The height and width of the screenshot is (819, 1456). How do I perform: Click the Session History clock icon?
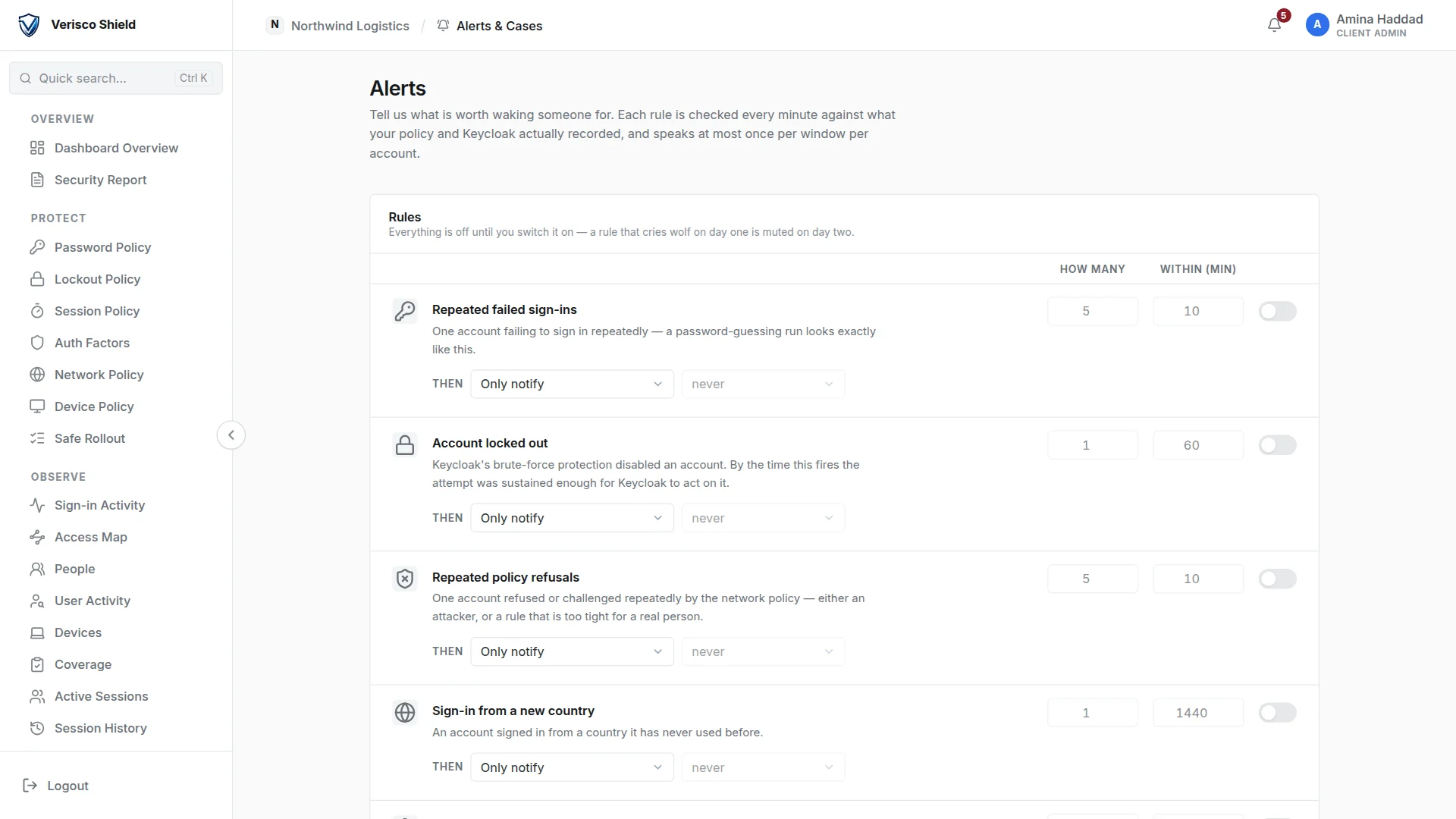click(37, 728)
